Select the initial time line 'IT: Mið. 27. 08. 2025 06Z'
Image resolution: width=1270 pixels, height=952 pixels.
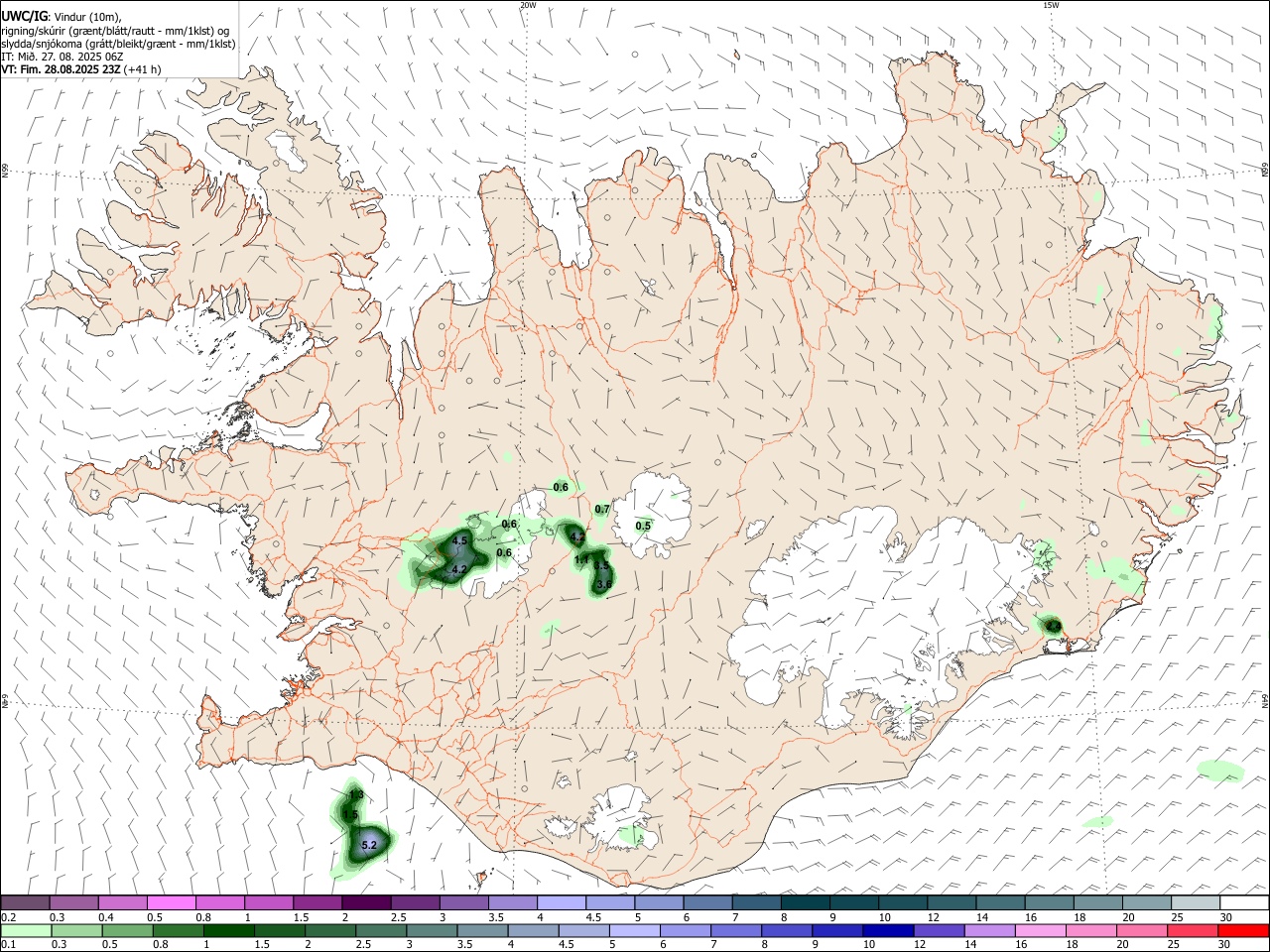tap(62, 57)
